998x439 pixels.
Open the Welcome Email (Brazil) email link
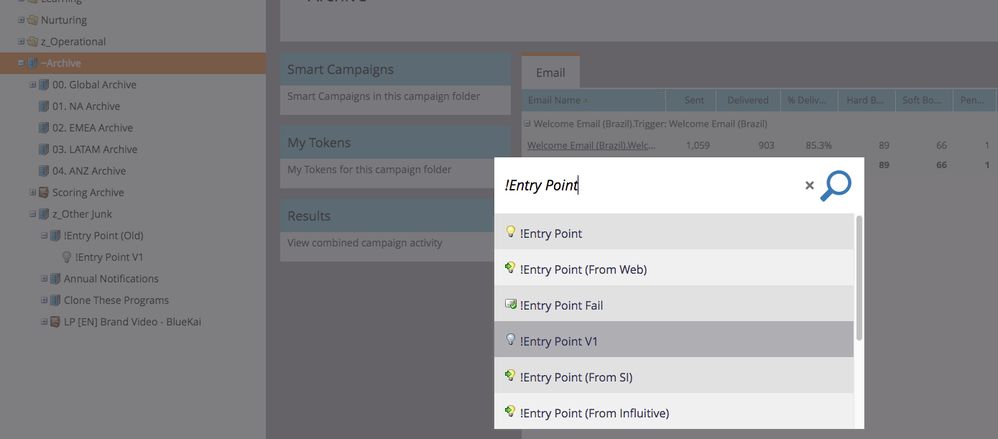pyautogui.click(x=591, y=145)
